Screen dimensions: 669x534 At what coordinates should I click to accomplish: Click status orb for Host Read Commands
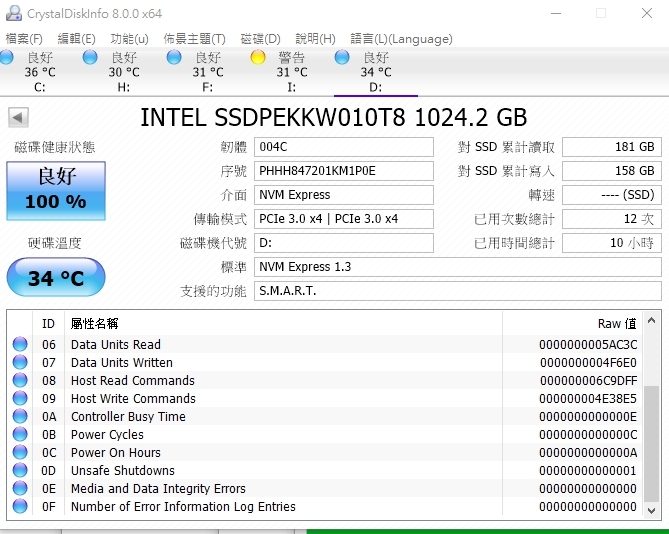(x=20, y=380)
